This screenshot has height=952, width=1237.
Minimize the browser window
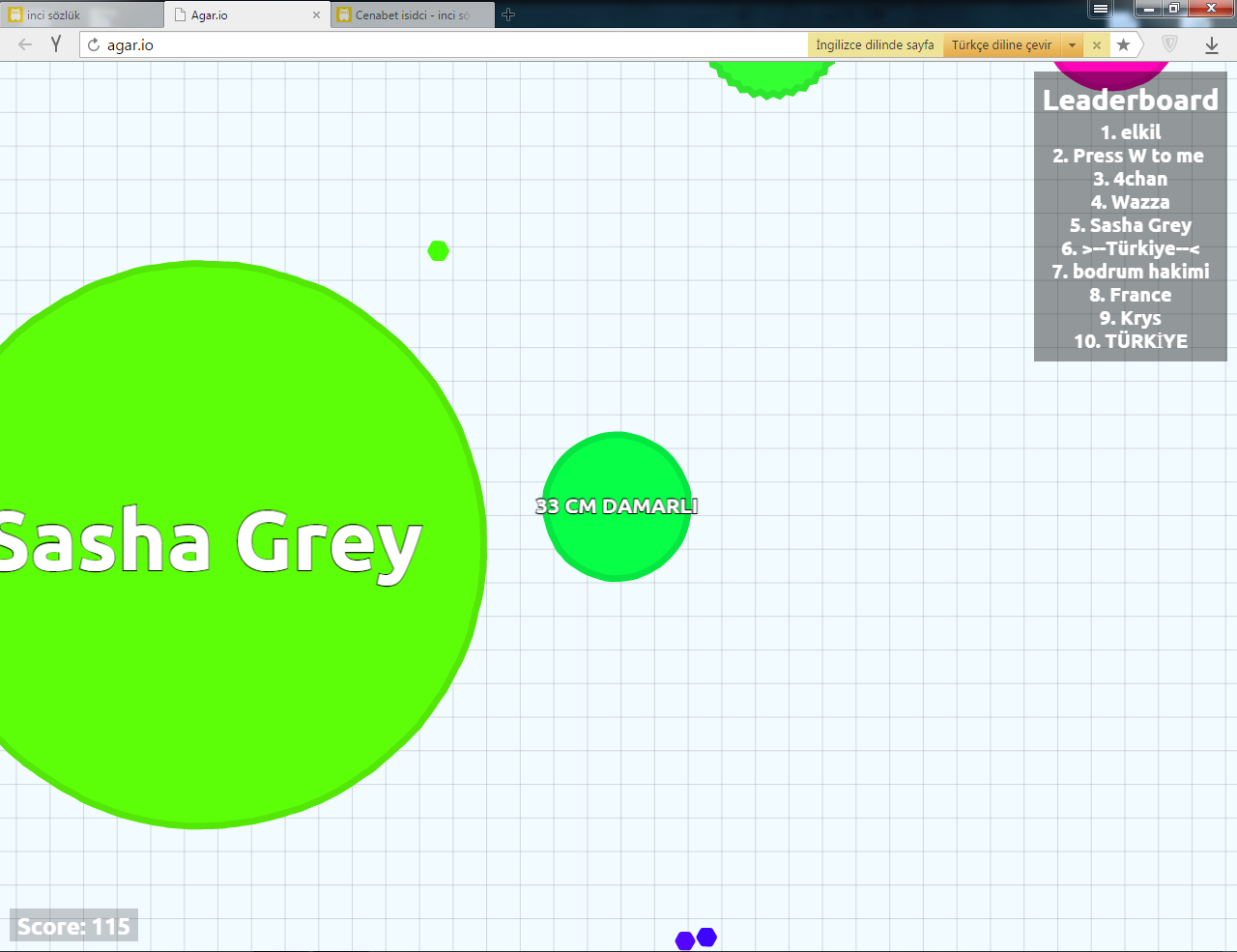tap(1148, 9)
